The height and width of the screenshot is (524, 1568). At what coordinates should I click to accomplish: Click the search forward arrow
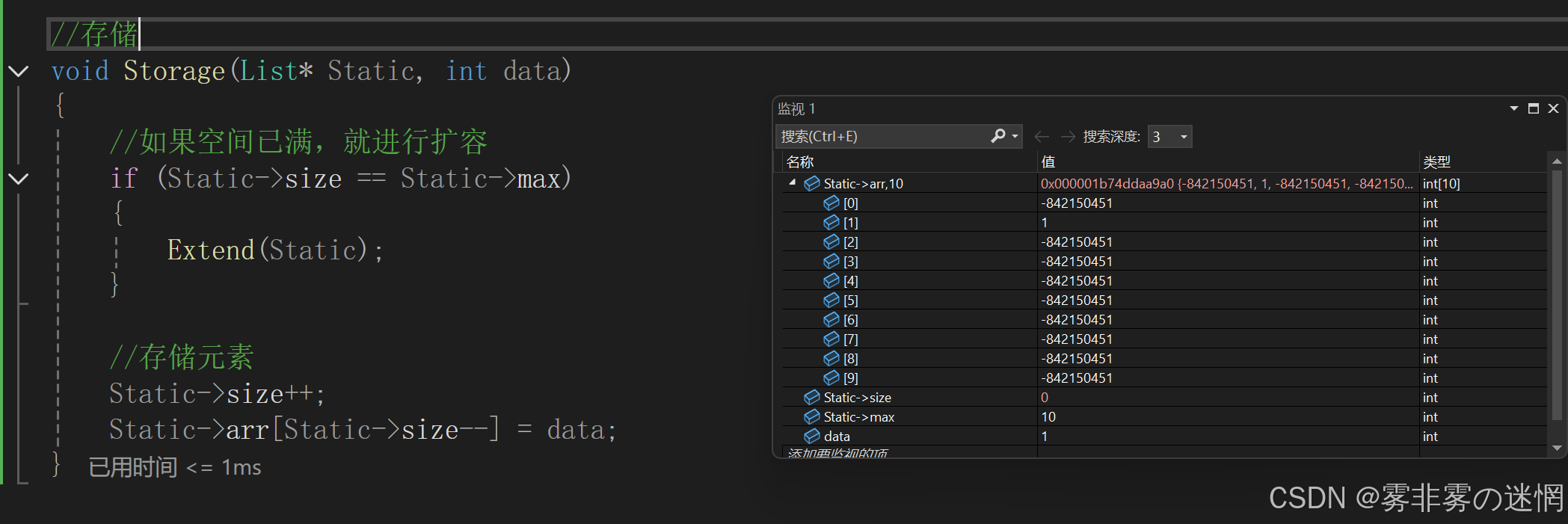(1068, 137)
